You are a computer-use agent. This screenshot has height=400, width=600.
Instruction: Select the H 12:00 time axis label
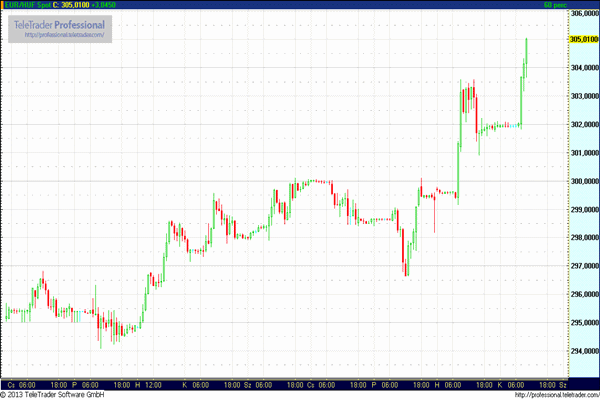pos(148,384)
